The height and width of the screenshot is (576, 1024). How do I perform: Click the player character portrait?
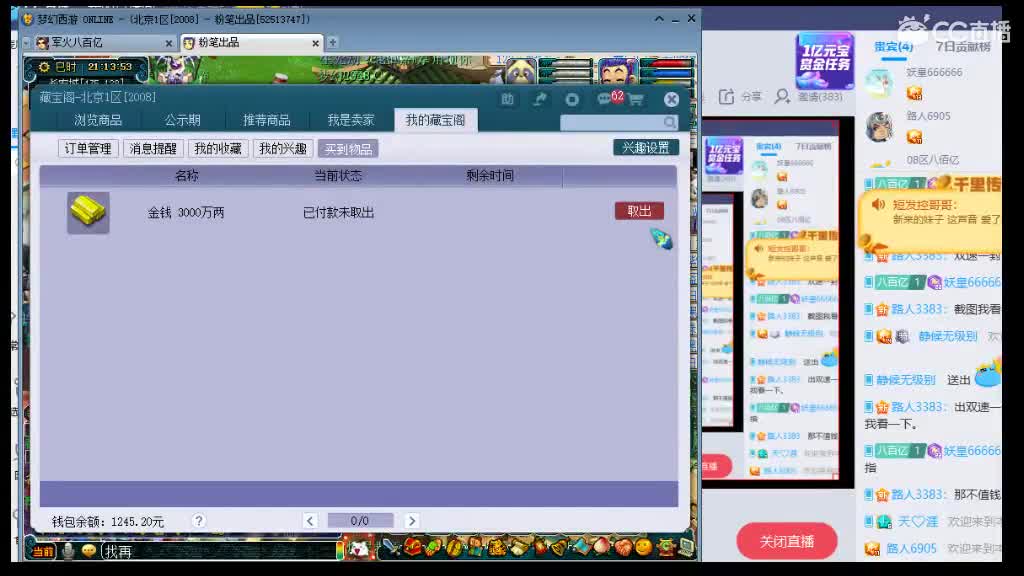pyautogui.click(x=618, y=71)
